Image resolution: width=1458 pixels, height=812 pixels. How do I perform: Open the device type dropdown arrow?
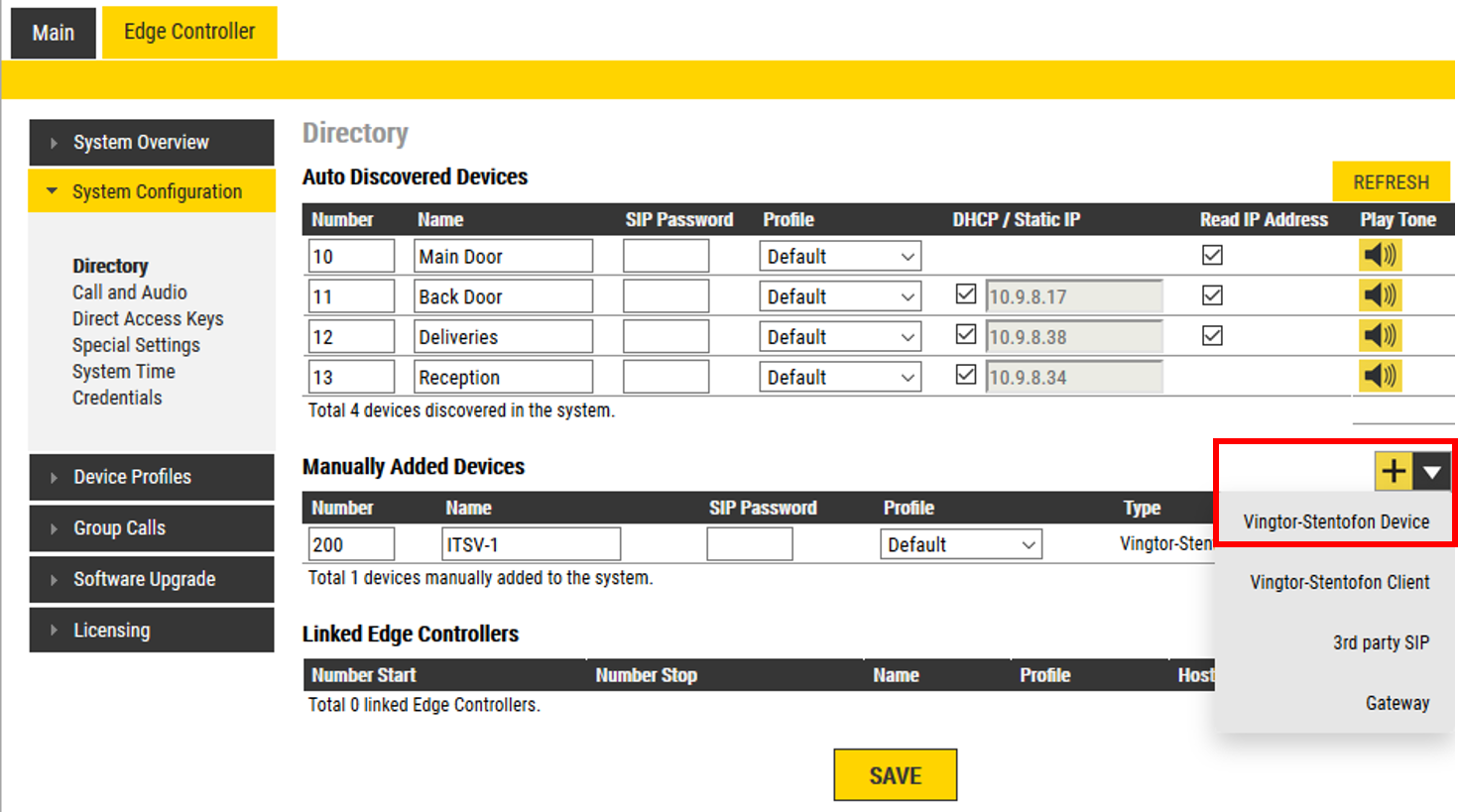click(1432, 472)
